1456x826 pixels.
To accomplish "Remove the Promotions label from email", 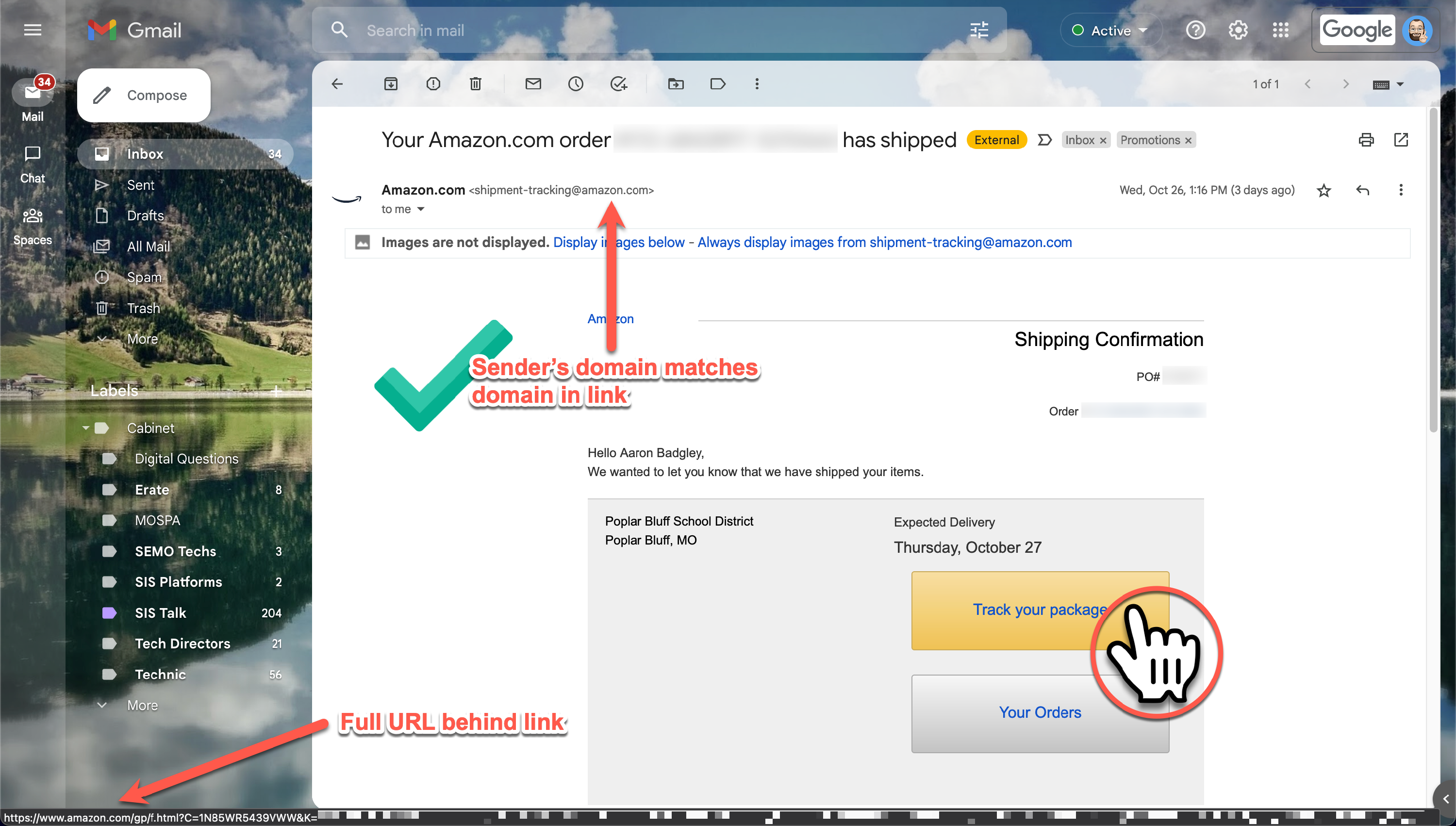I will tap(1188, 140).
